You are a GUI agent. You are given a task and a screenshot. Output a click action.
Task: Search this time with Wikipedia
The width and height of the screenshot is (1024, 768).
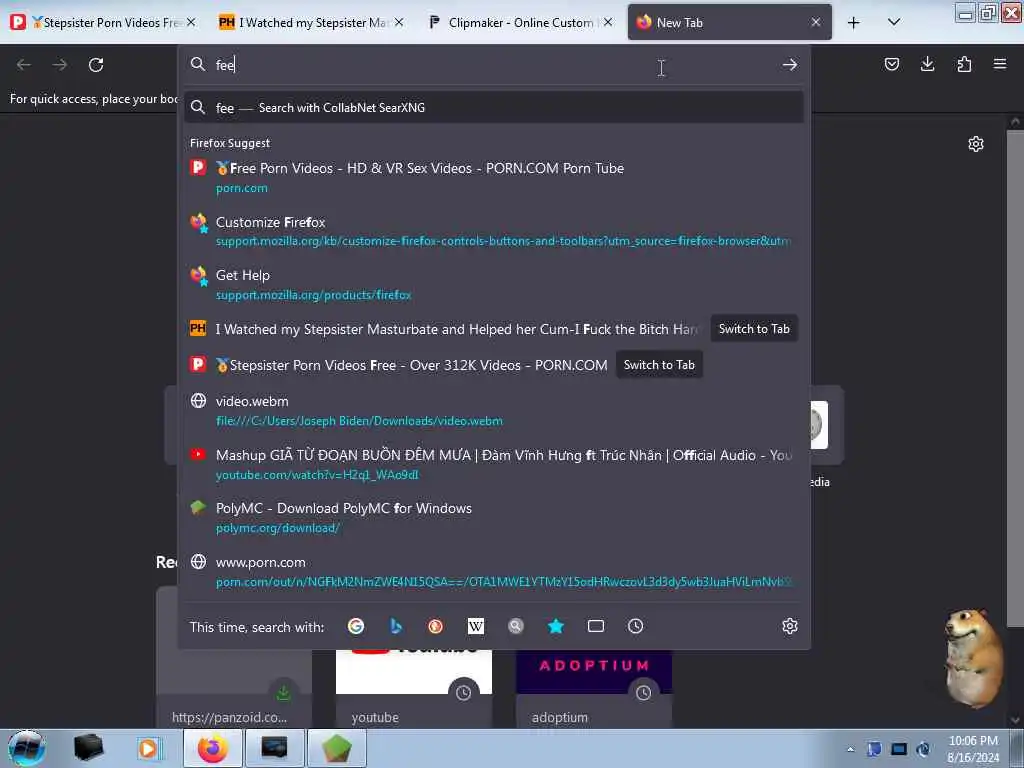coord(476,626)
